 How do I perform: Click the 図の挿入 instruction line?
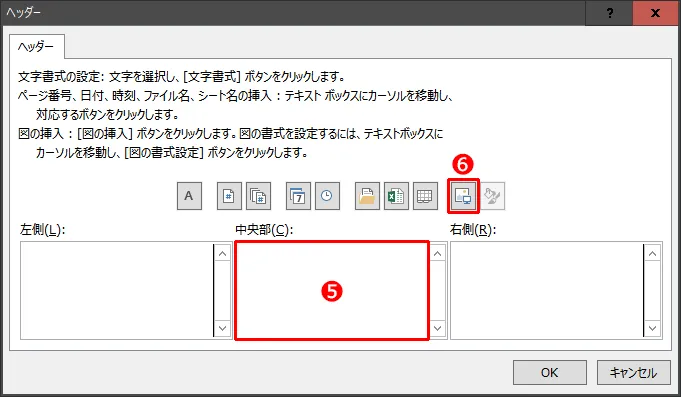pyautogui.click(x=231, y=134)
